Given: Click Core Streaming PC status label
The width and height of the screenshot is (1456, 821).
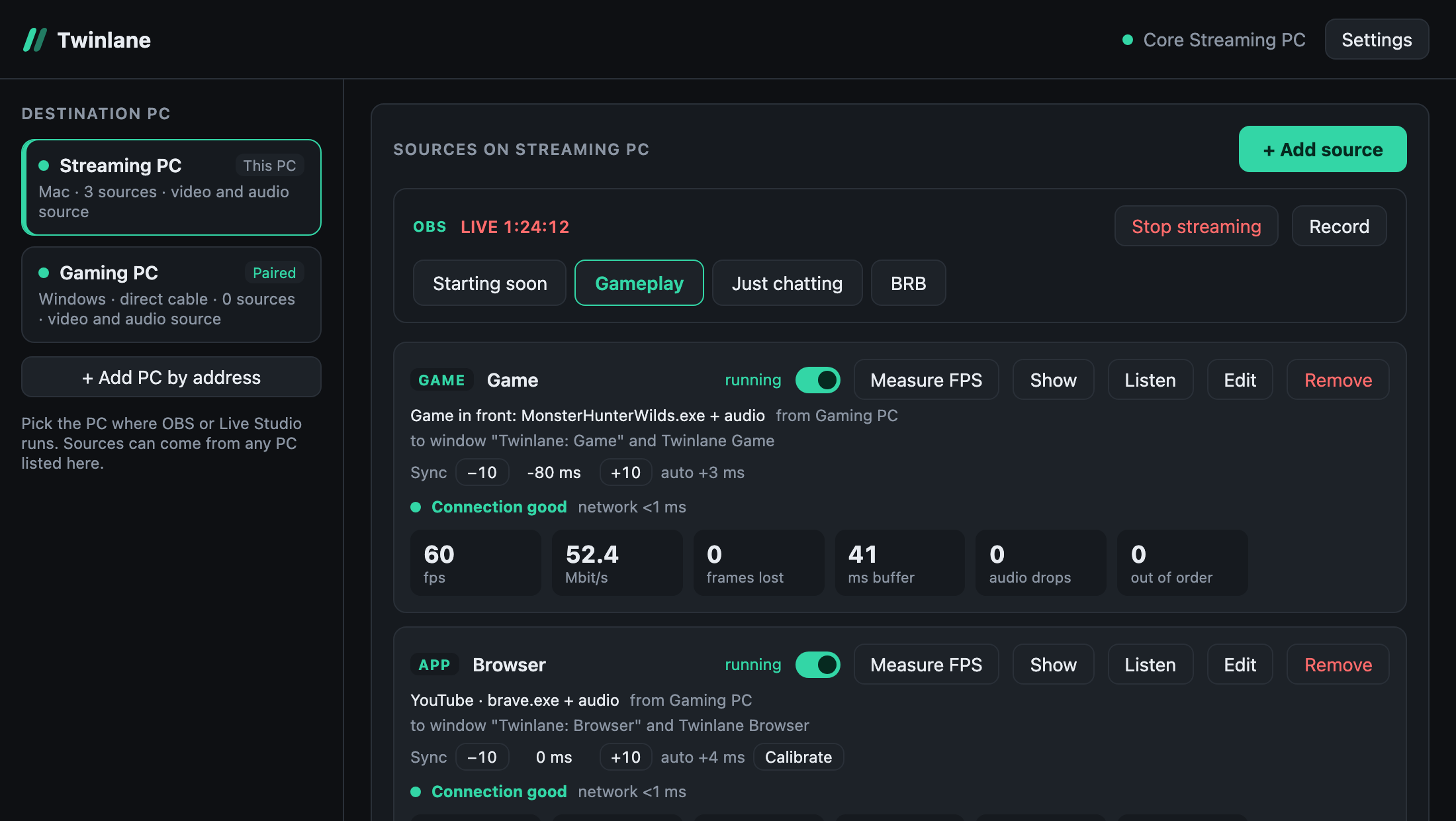Looking at the screenshot, I should (x=1224, y=40).
